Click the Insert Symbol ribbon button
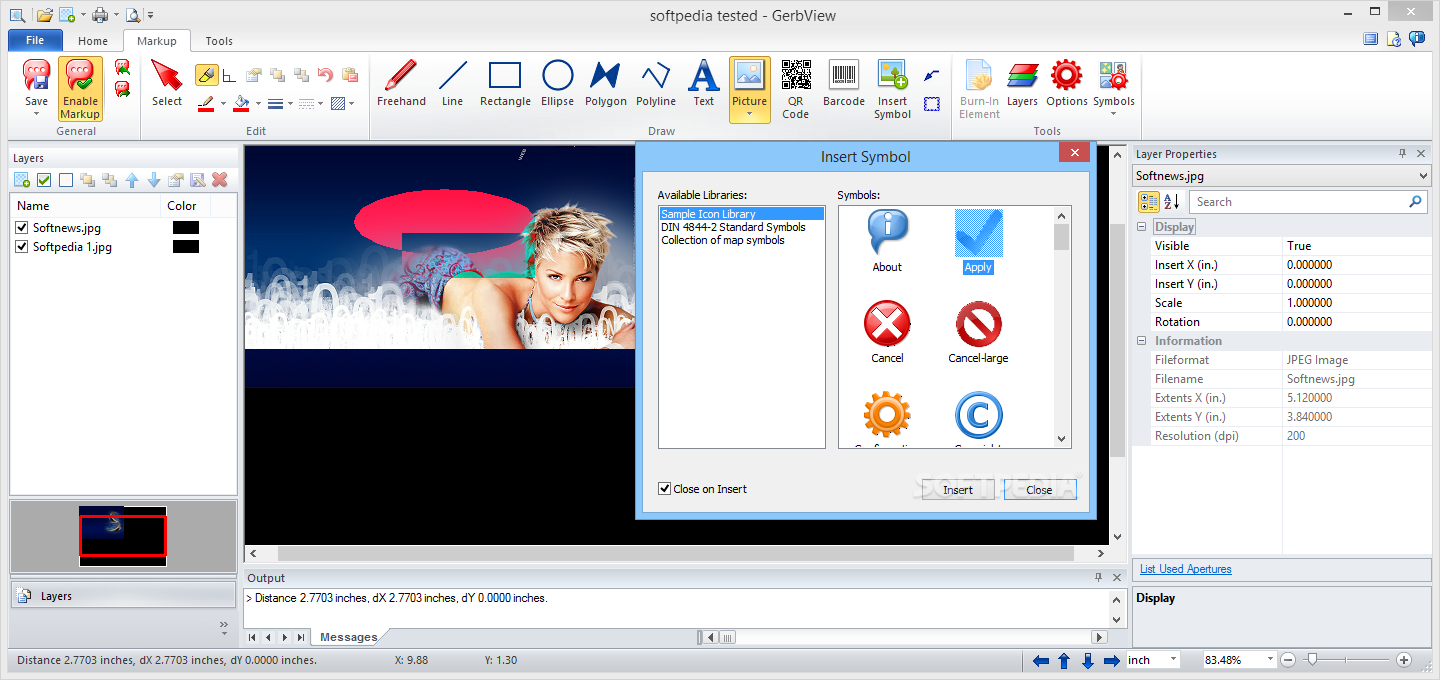Screen dimensions: 1440x680 tap(892, 90)
